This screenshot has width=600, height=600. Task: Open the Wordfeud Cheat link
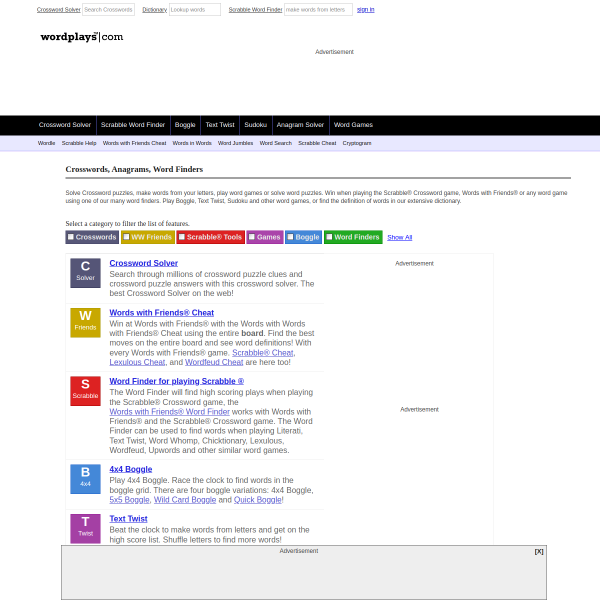click(x=214, y=362)
